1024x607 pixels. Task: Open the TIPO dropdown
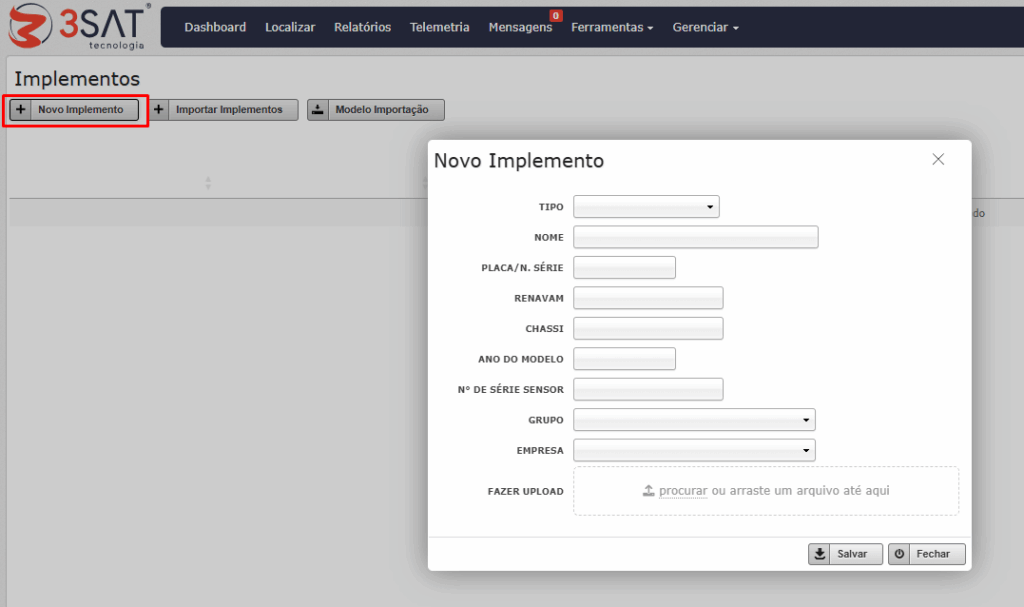pos(646,207)
